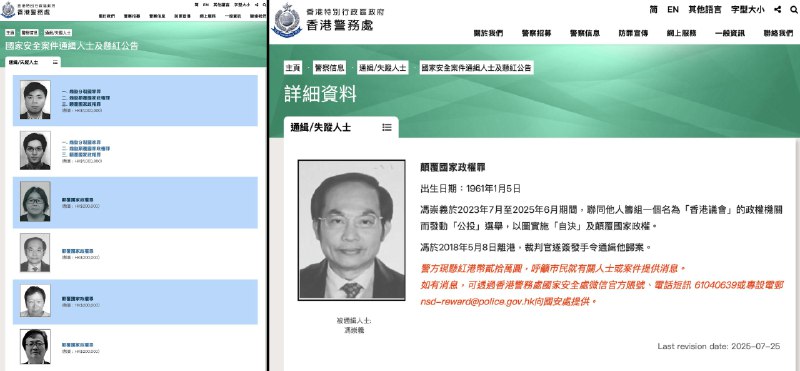Click the 警察信息 breadcrumb on right page

[329, 68]
